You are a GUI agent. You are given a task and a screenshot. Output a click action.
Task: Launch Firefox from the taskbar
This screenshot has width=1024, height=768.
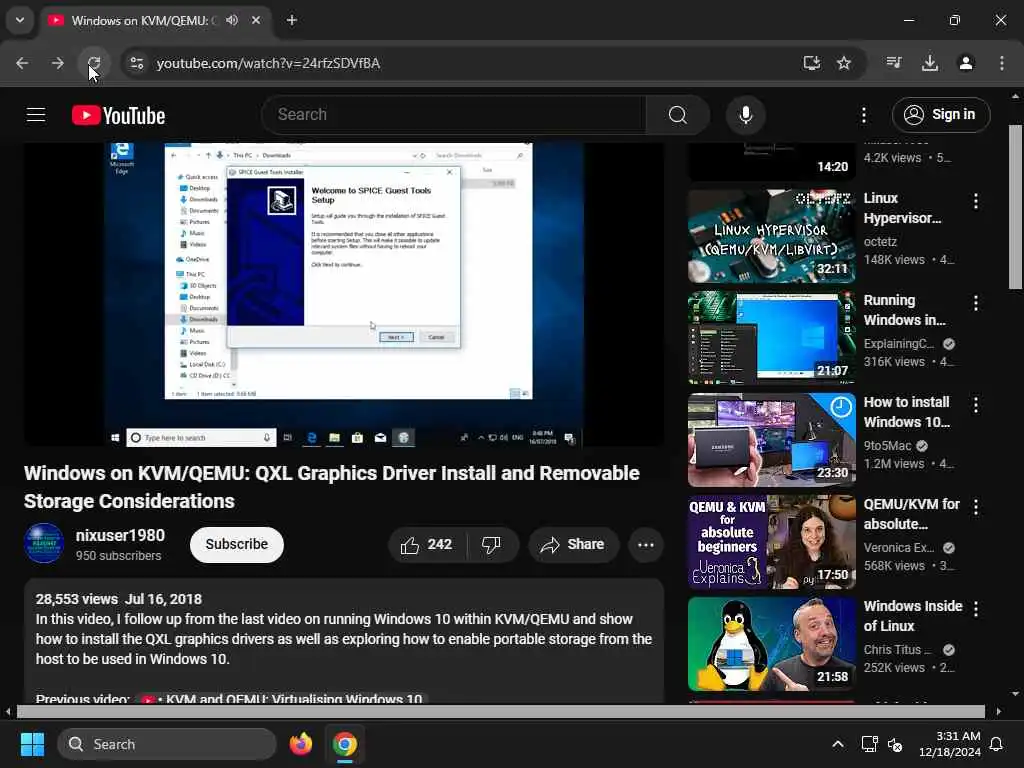[x=300, y=744]
